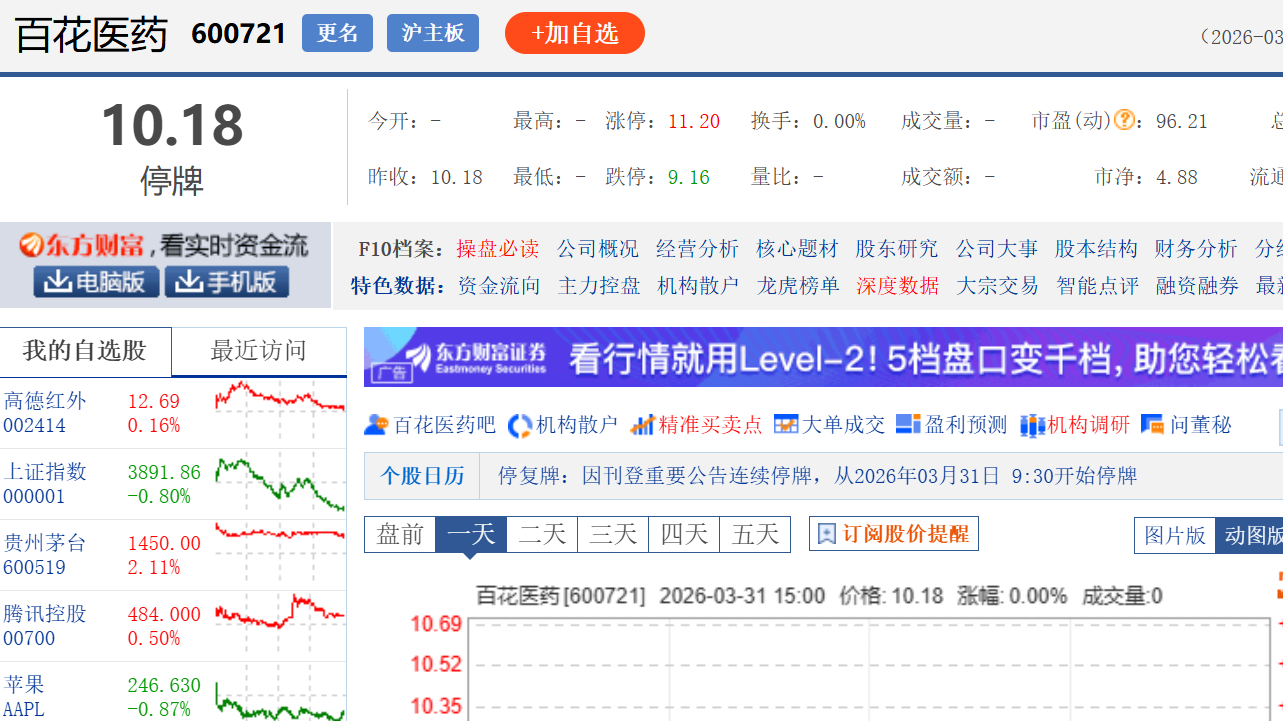Switch the chart to 动图版 mode
The image size is (1283, 721).
(x=1250, y=536)
